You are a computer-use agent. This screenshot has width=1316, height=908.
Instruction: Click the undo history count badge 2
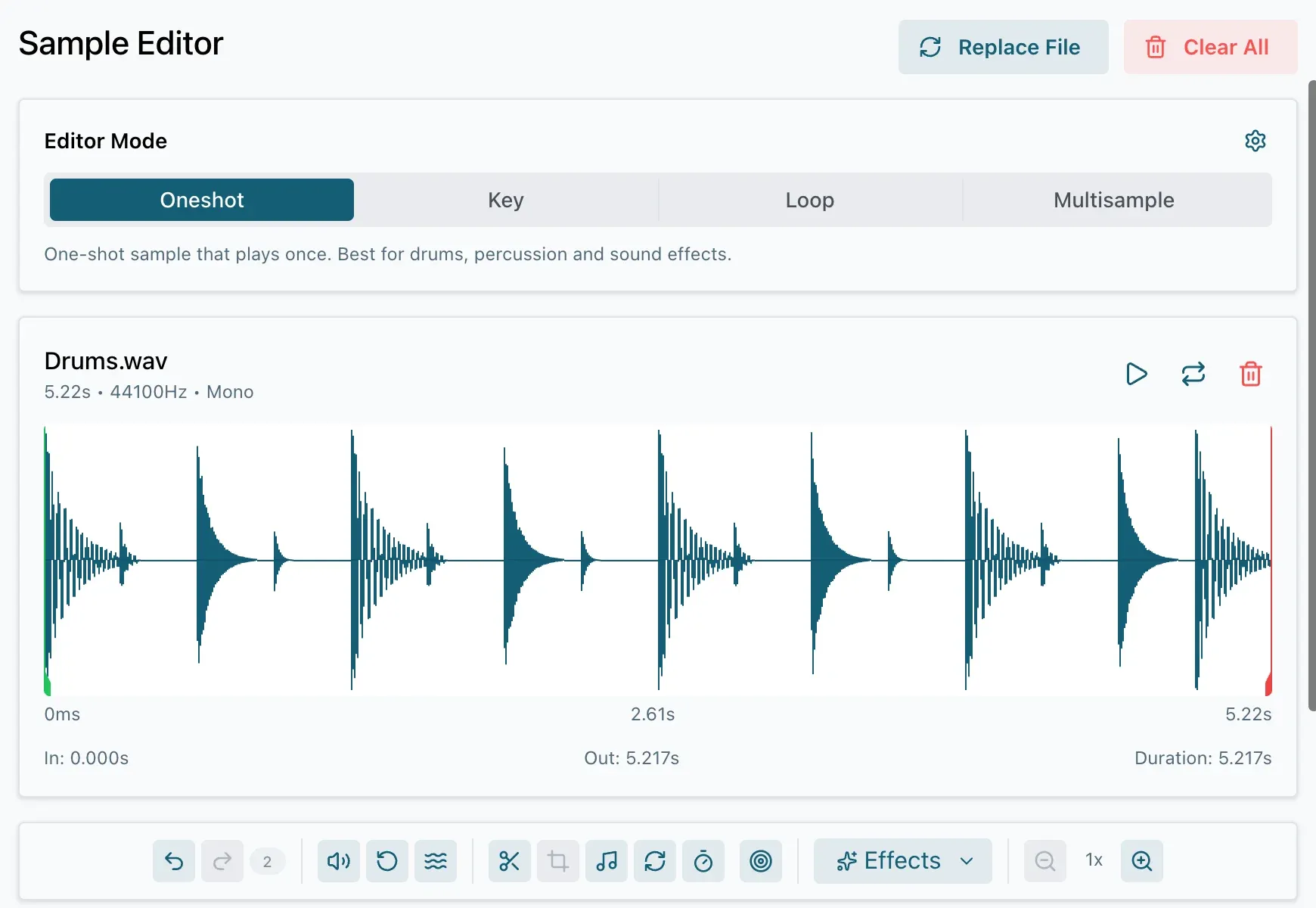267,861
